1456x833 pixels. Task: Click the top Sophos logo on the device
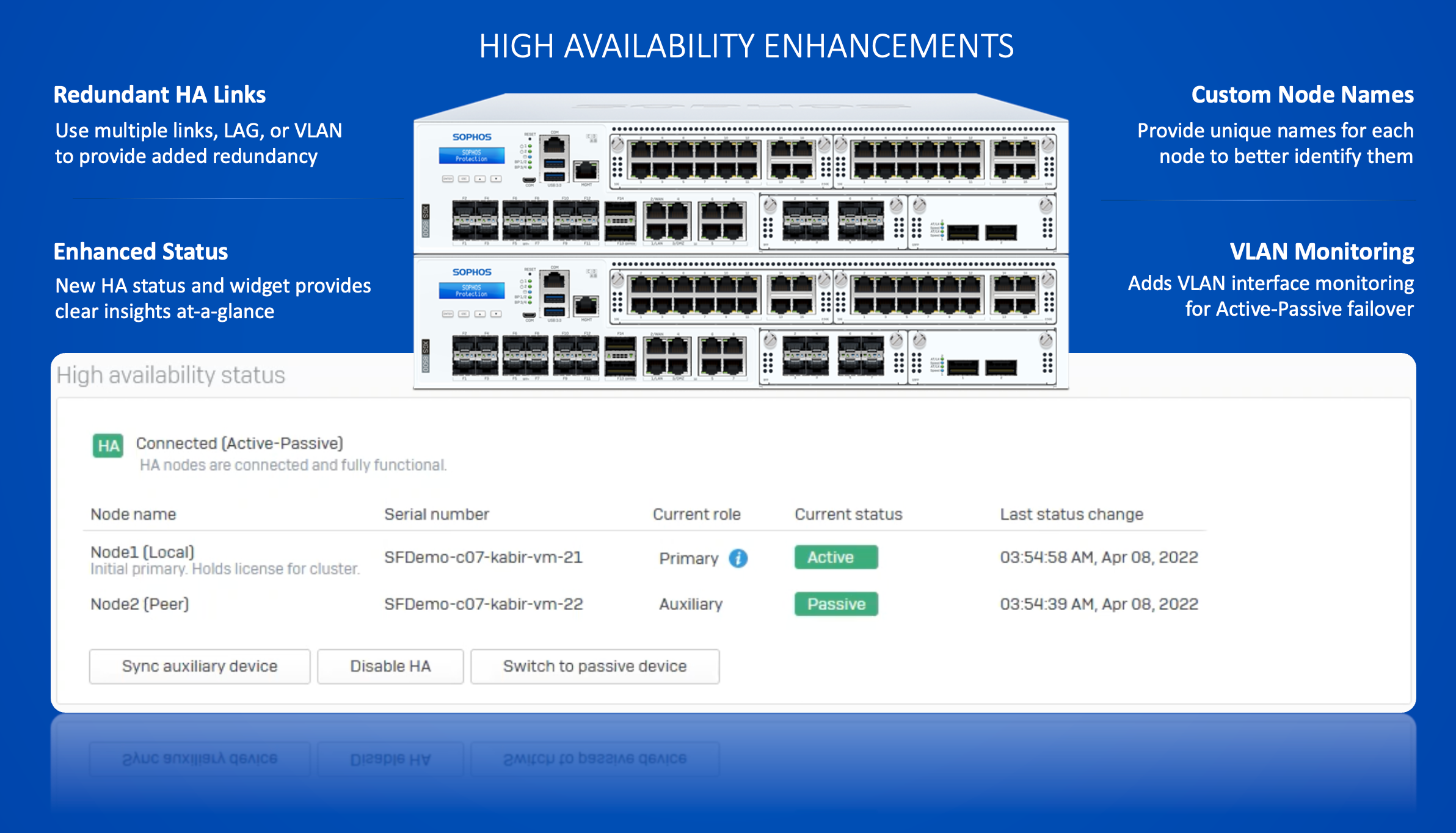click(x=471, y=137)
